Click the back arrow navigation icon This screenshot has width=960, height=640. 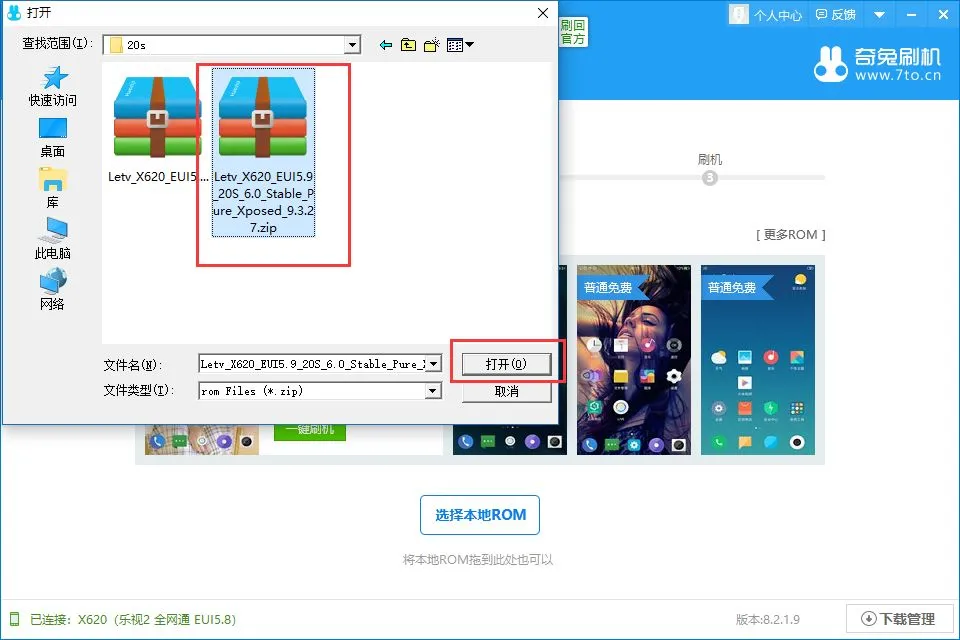[x=386, y=45]
